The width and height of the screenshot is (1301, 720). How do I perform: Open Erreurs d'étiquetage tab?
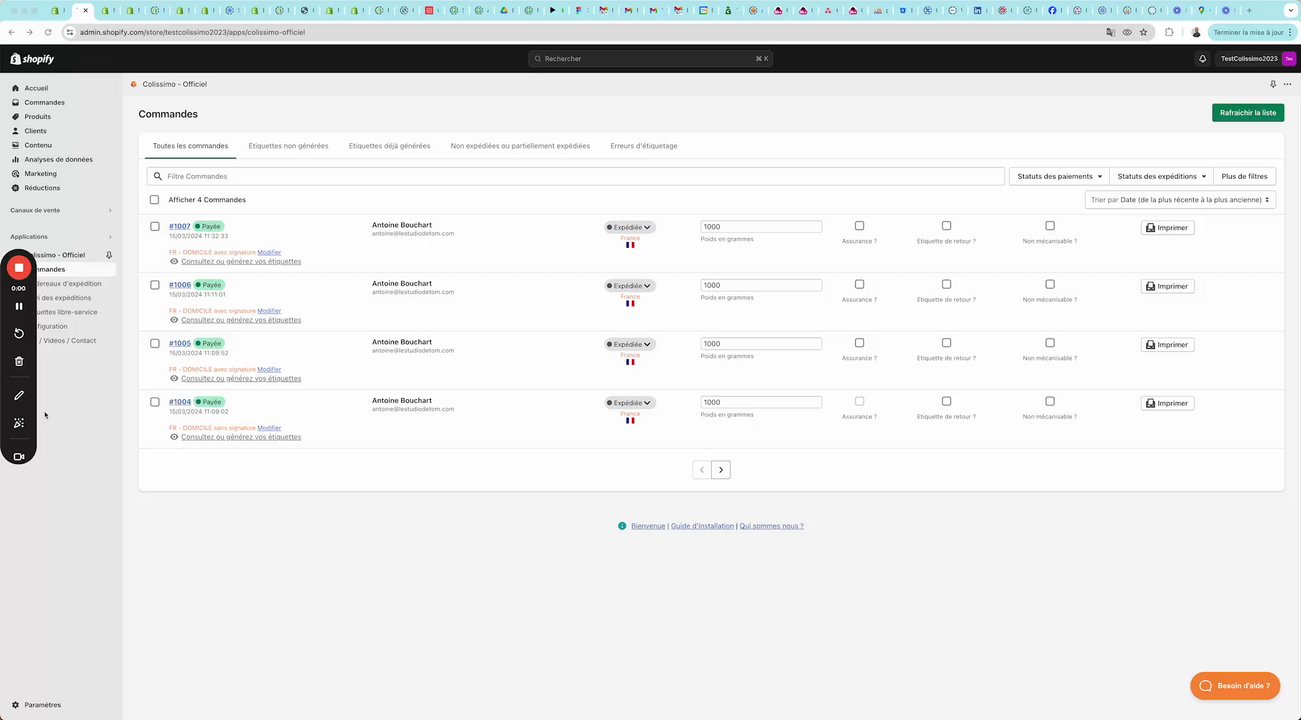coord(644,146)
